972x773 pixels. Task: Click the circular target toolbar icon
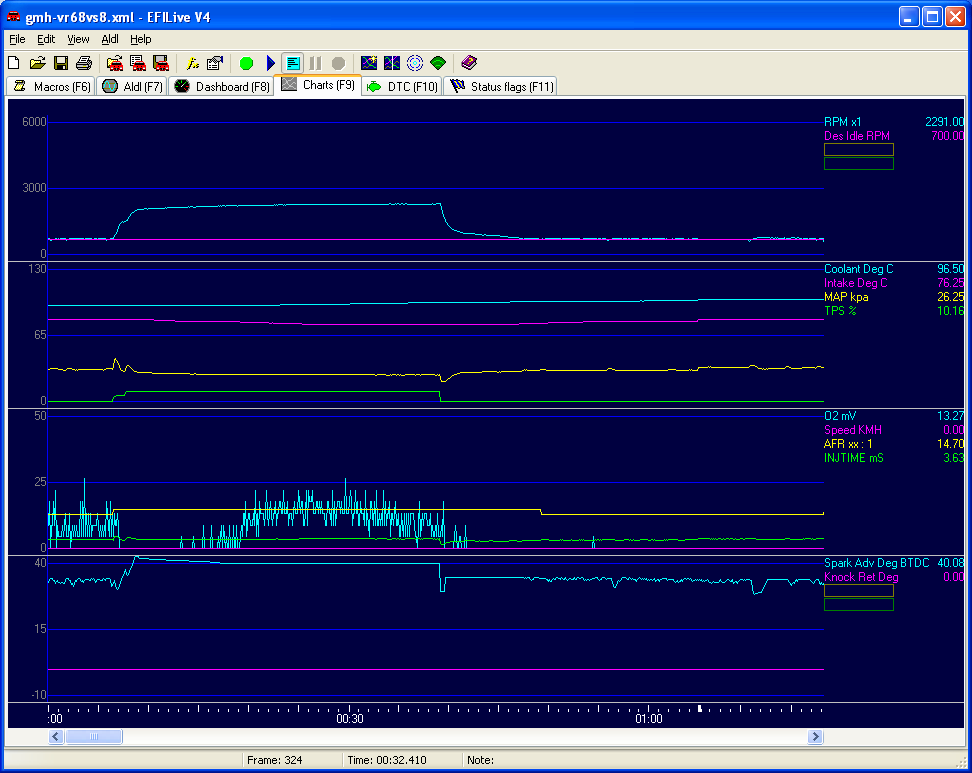[x=415, y=63]
